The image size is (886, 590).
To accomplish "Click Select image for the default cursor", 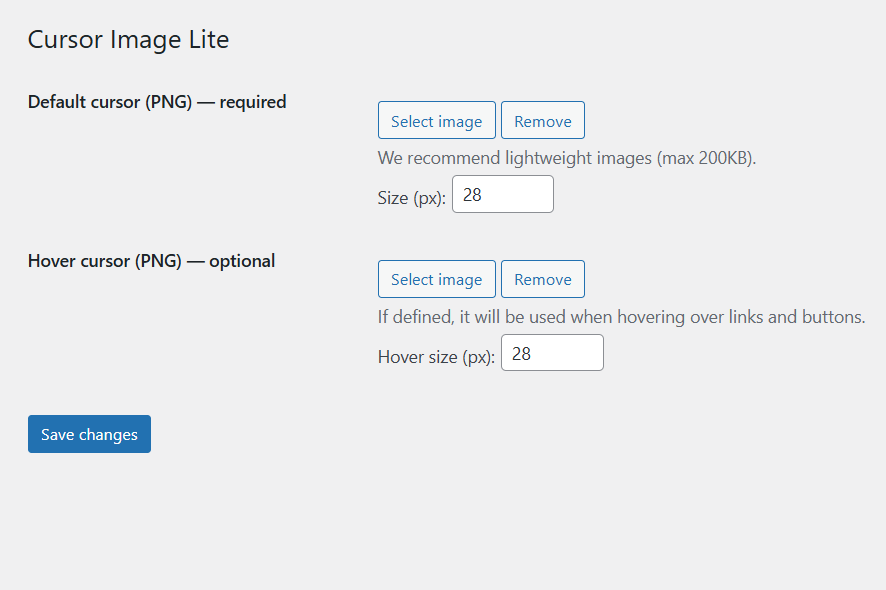I will (x=436, y=121).
